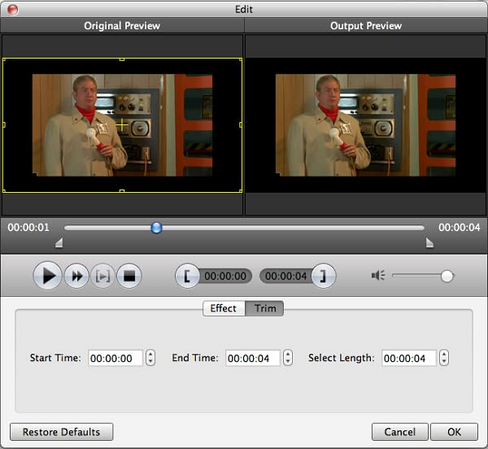Click the Output Preview video frame
488x449 pixels.
[x=365, y=125]
